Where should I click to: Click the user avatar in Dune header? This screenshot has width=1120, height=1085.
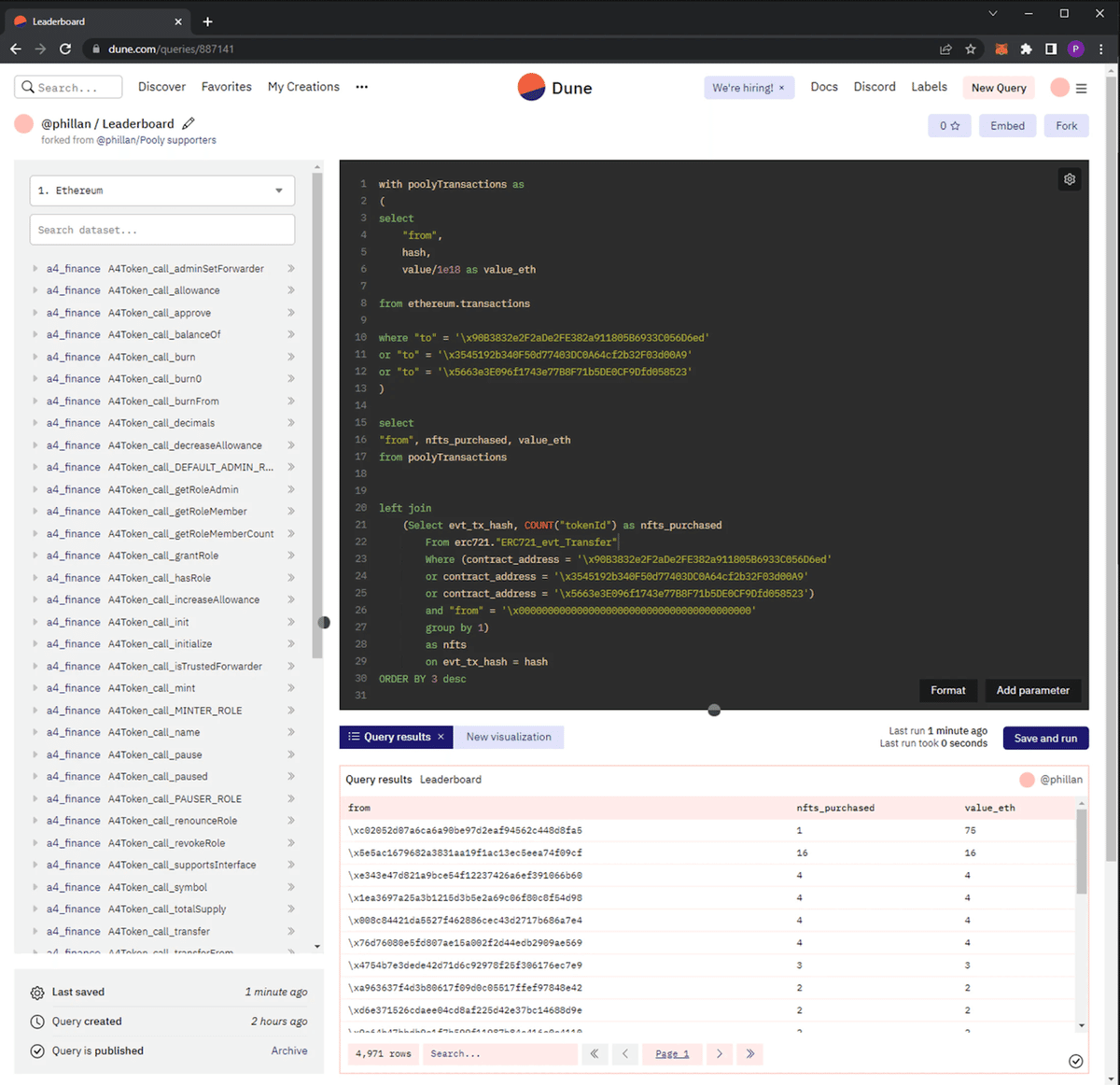pos(1059,87)
